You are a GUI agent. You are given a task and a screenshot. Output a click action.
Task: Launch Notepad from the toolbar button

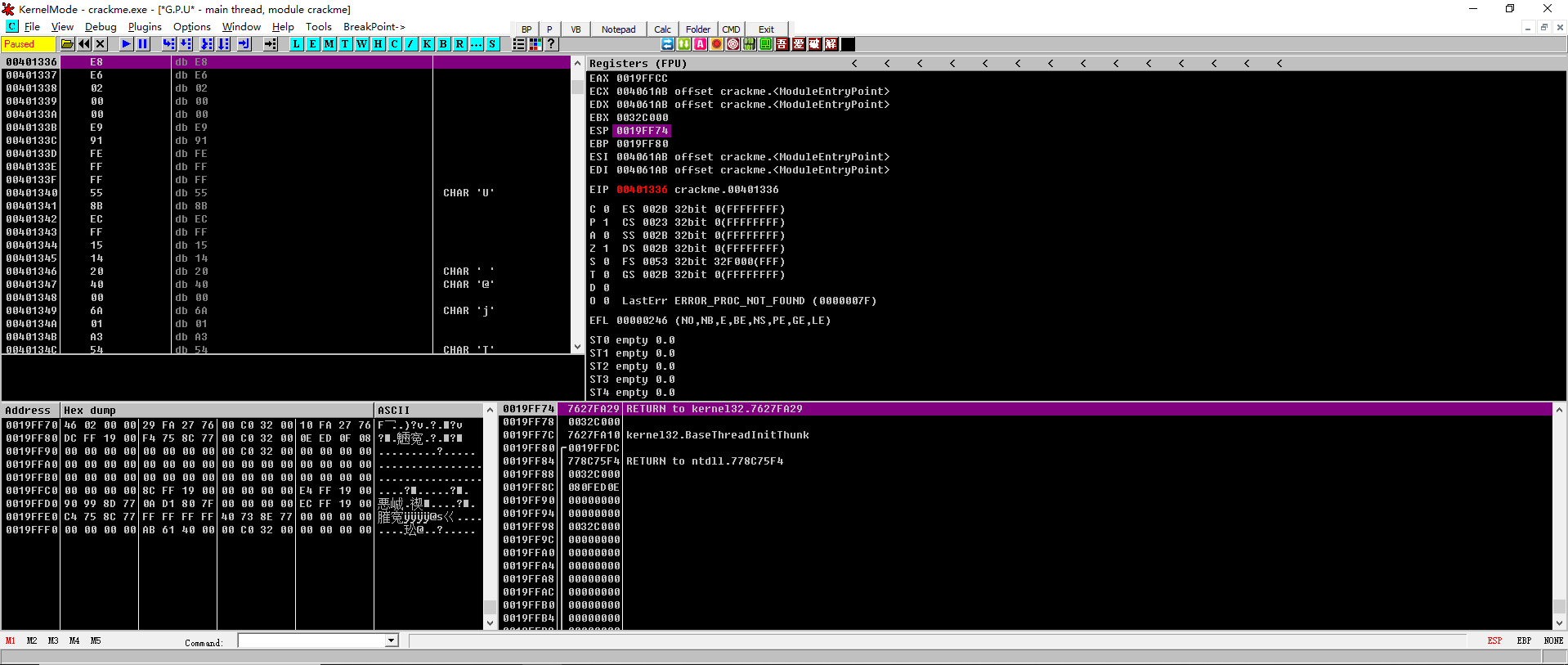(x=618, y=29)
